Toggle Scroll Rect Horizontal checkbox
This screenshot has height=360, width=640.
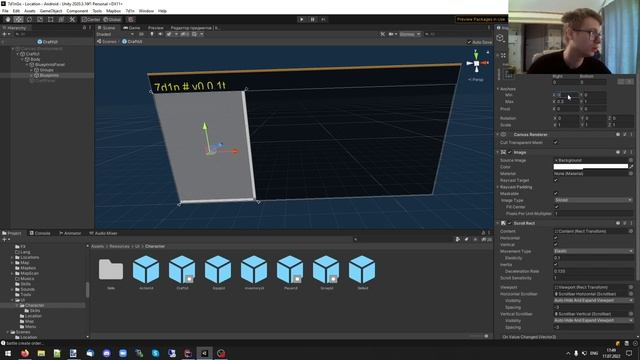[x=556, y=238]
